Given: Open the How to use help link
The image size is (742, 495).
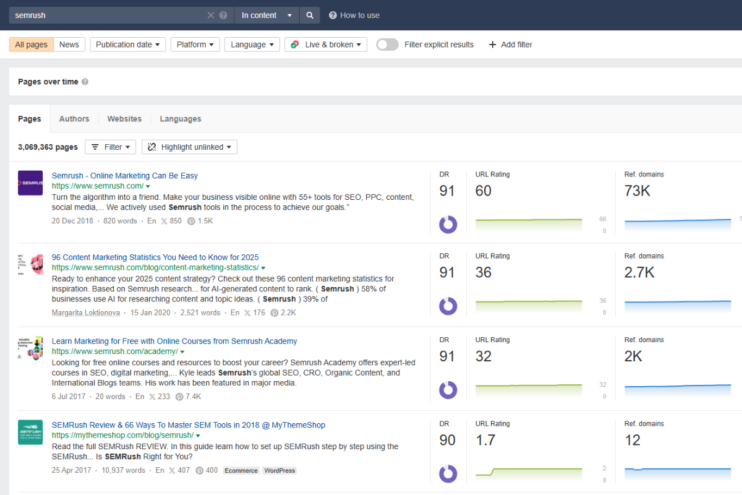Looking at the screenshot, I should tap(354, 15).
